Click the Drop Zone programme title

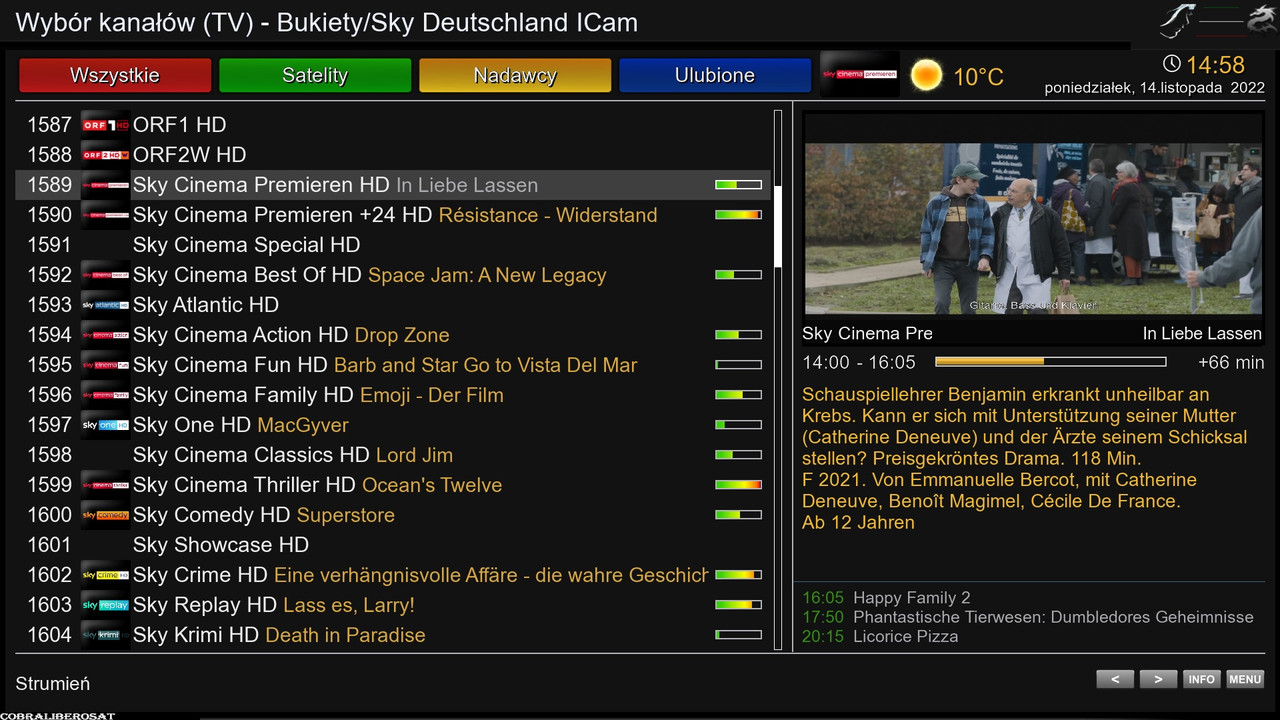(x=402, y=335)
